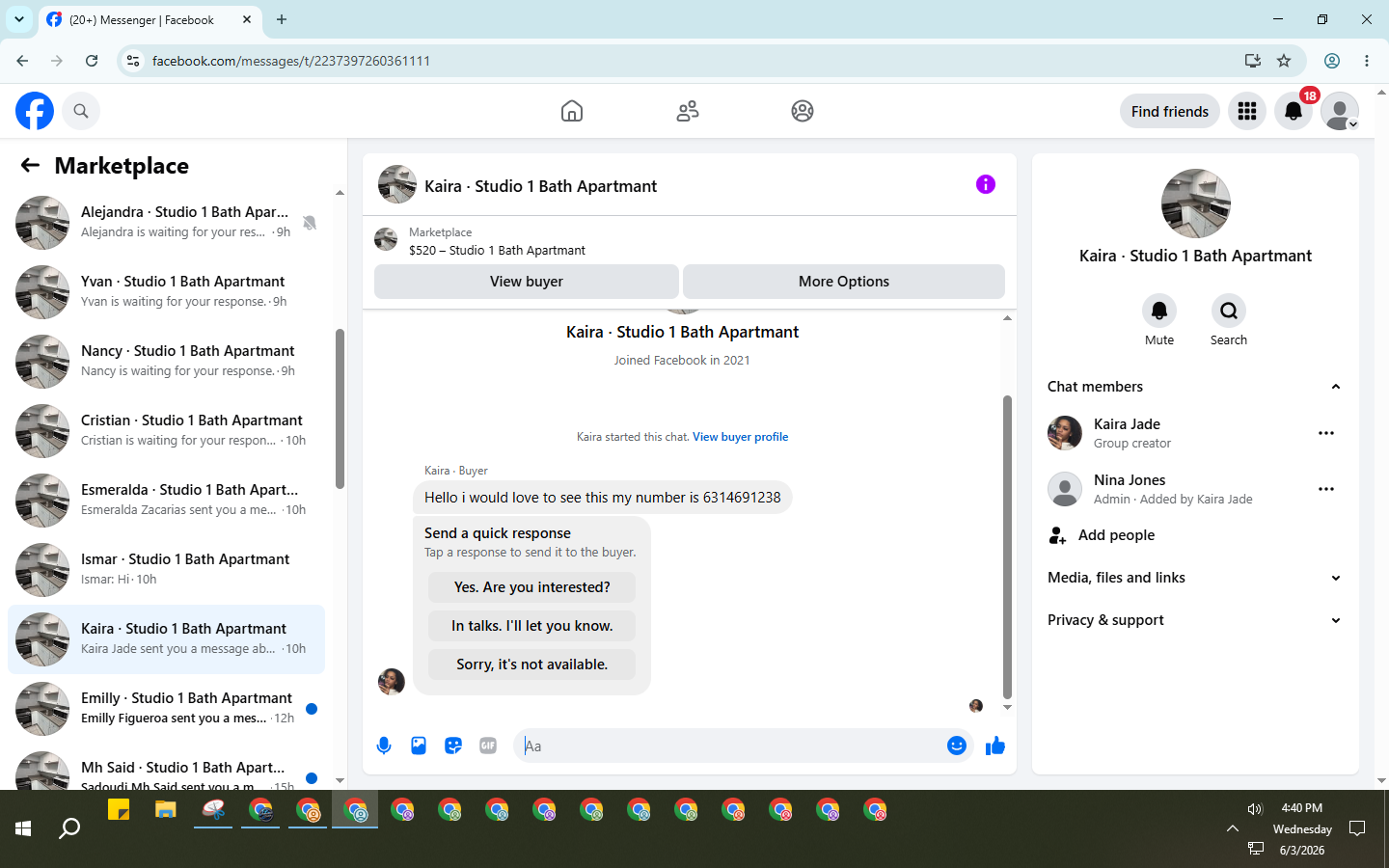The height and width of the screenshot is (868, 1389).
Task: Send a voice clip with microphone icon
Action: pyautogui.click(x=384, y=746)
